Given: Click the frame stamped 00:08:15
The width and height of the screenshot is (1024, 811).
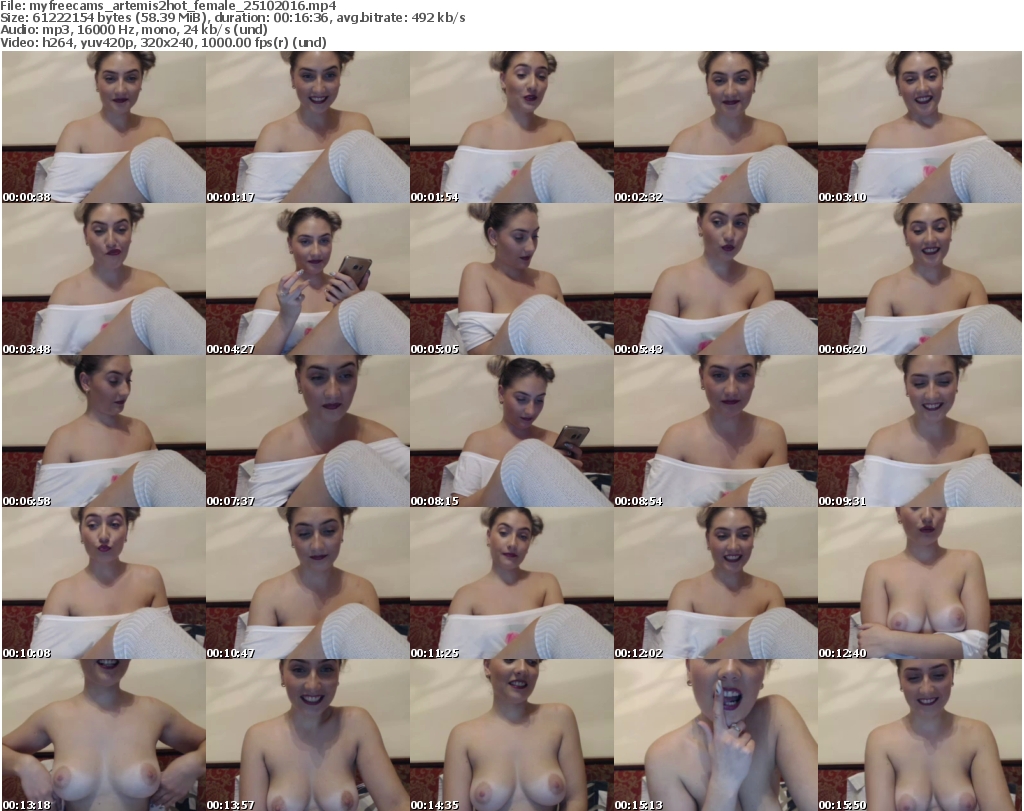Looking at the screenshot, I should pyautogui.click(x=512, y=431).
